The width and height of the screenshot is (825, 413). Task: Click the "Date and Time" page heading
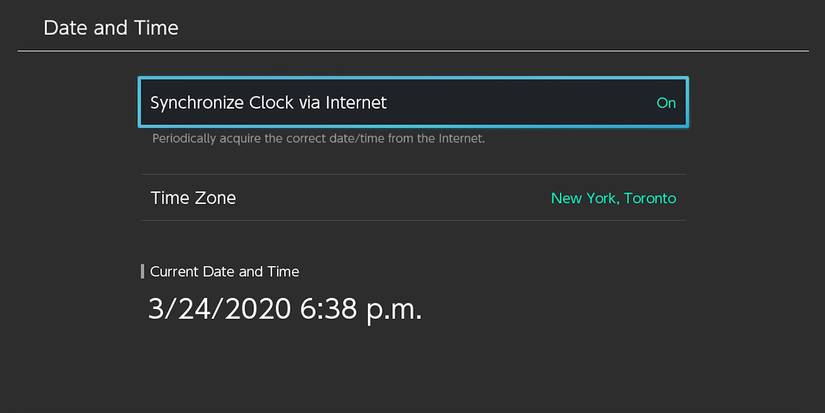click(111, 28)
